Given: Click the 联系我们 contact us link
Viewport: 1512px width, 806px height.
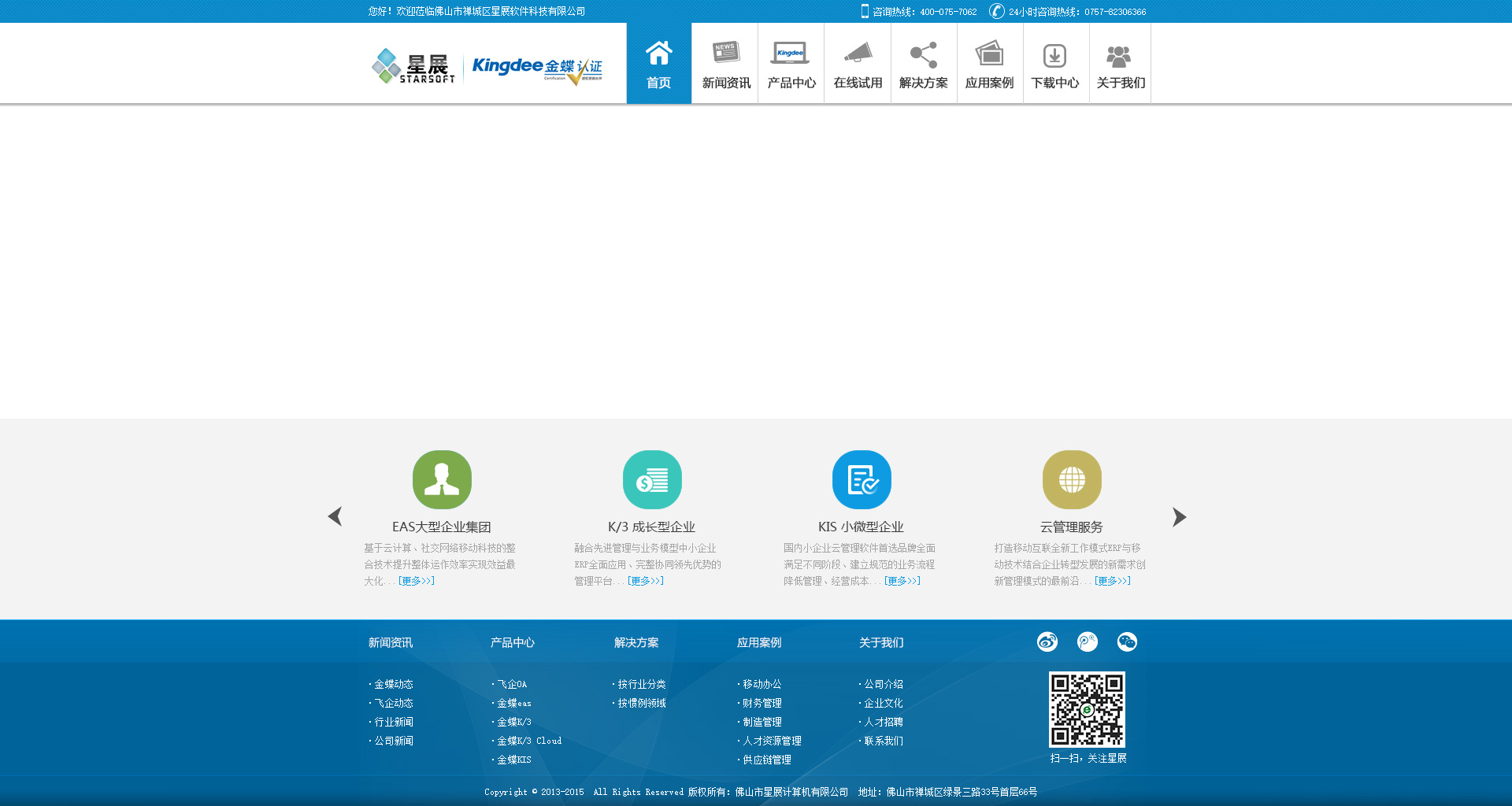Looking at the screenshot, I should (x=884, y=741).
